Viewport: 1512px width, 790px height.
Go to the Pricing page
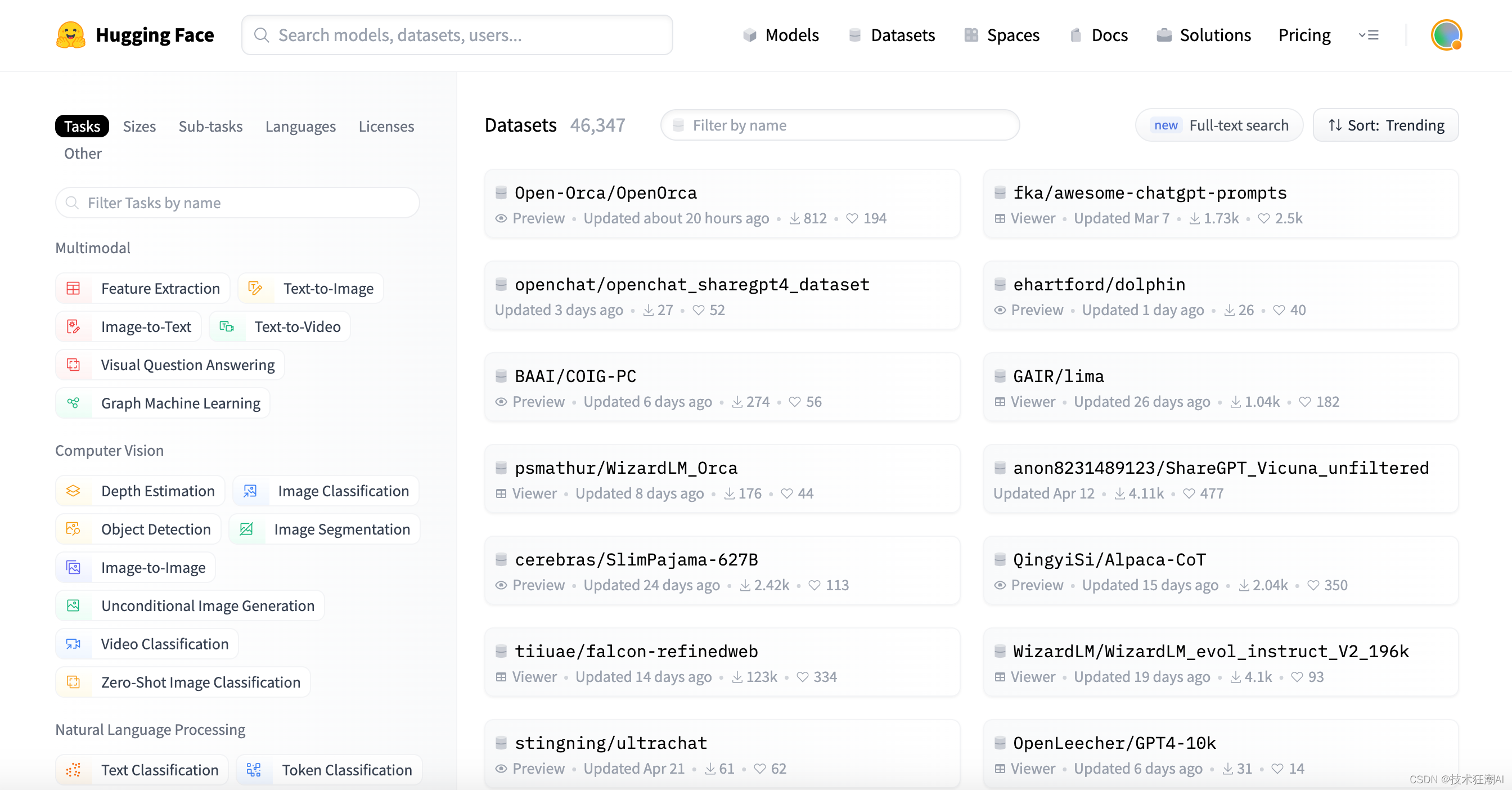(x=1304, y=35)
